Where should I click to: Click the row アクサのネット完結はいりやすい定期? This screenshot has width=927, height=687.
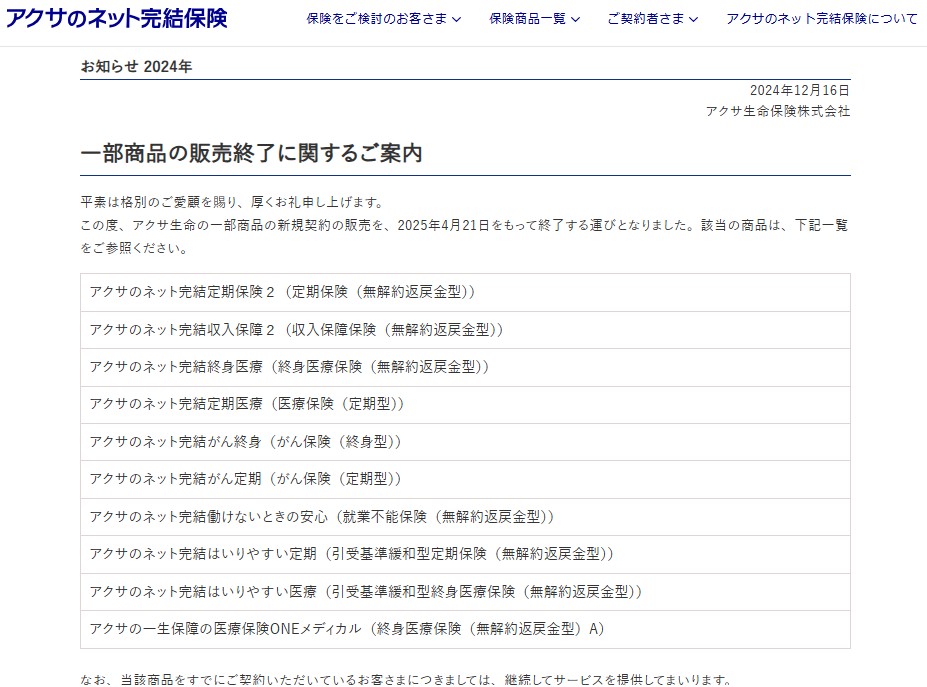(465, 555)
